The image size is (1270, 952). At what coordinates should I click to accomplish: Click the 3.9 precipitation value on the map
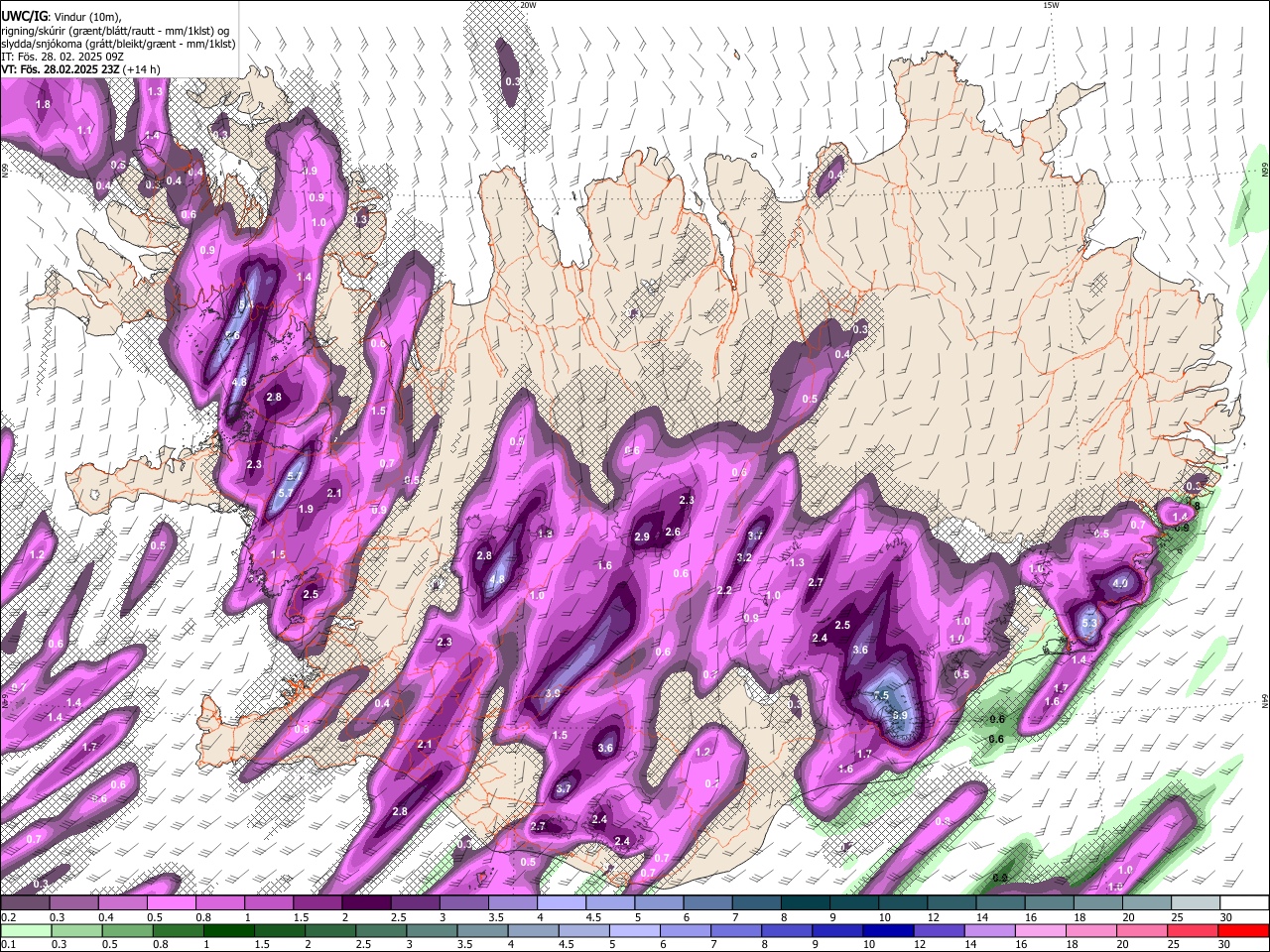(x=554, y=693)
